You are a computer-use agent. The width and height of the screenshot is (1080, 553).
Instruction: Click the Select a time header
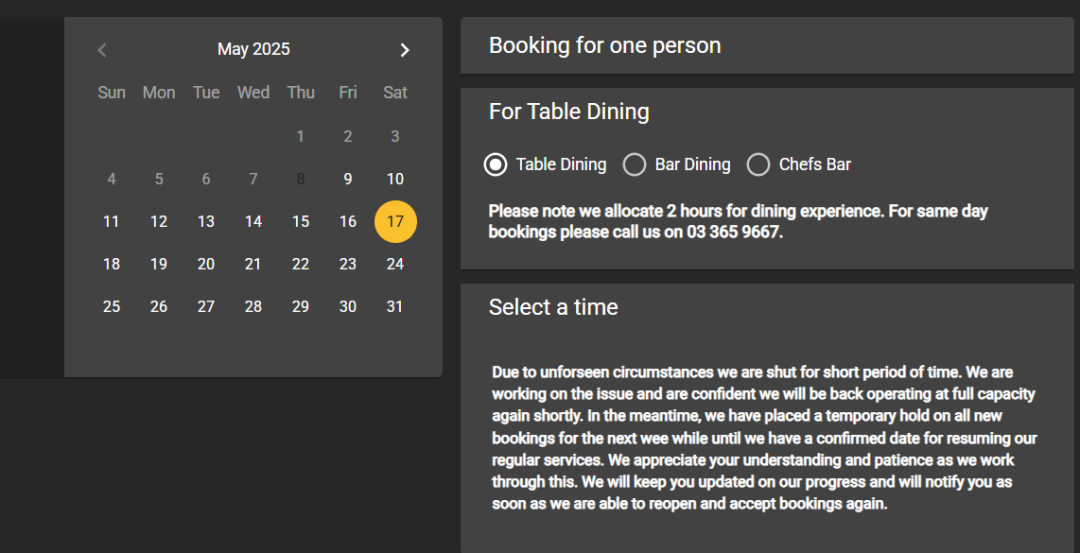pos(553,308)
